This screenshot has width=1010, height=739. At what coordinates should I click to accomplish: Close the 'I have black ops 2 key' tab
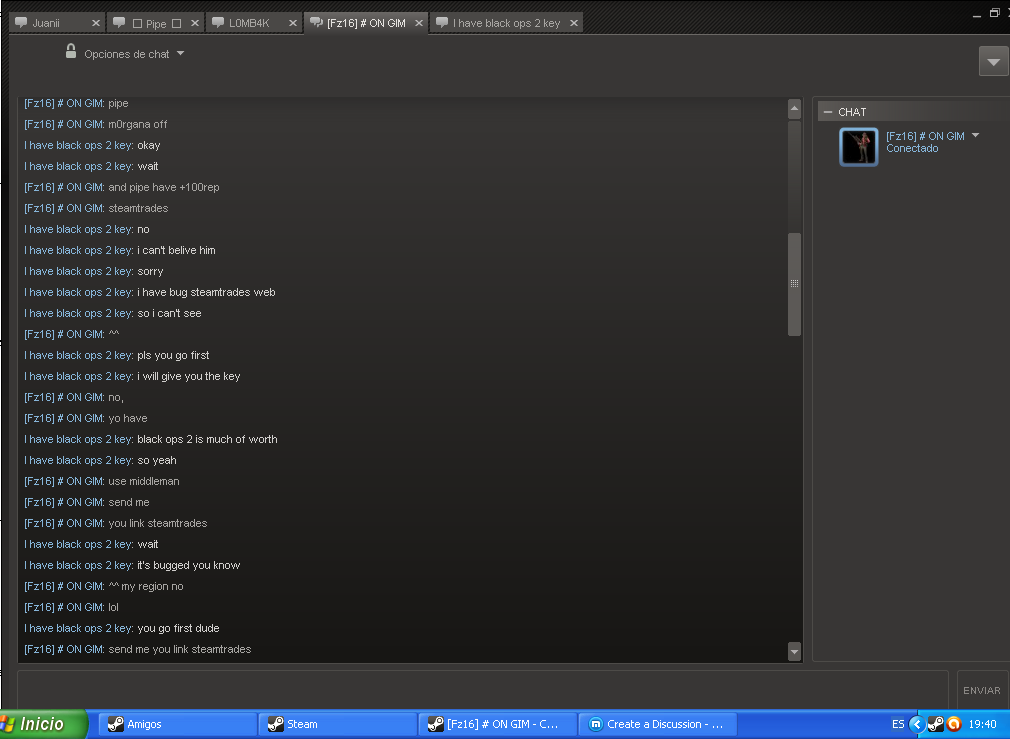(574, 23)
